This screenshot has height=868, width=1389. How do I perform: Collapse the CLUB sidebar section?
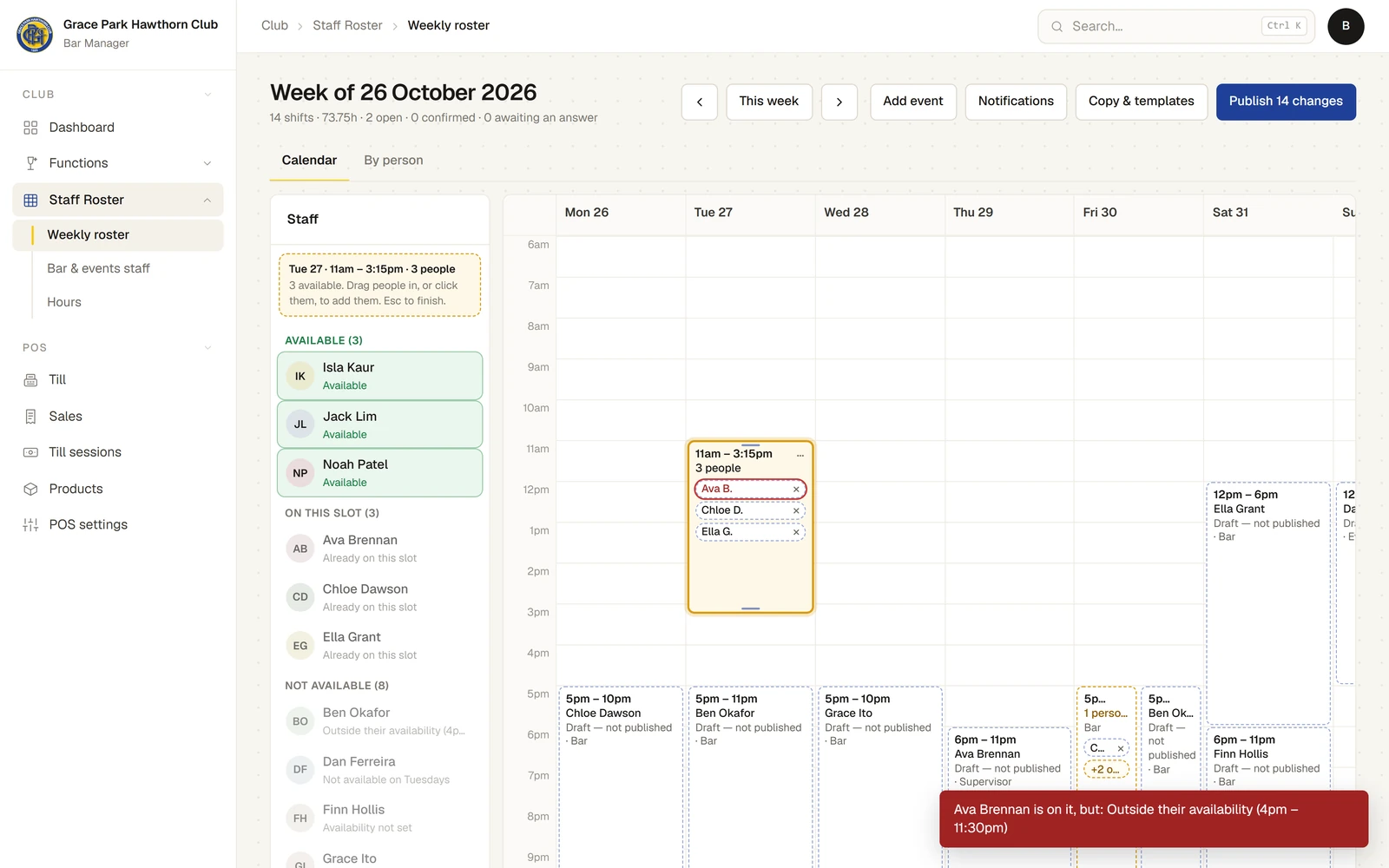pos(207,95)
